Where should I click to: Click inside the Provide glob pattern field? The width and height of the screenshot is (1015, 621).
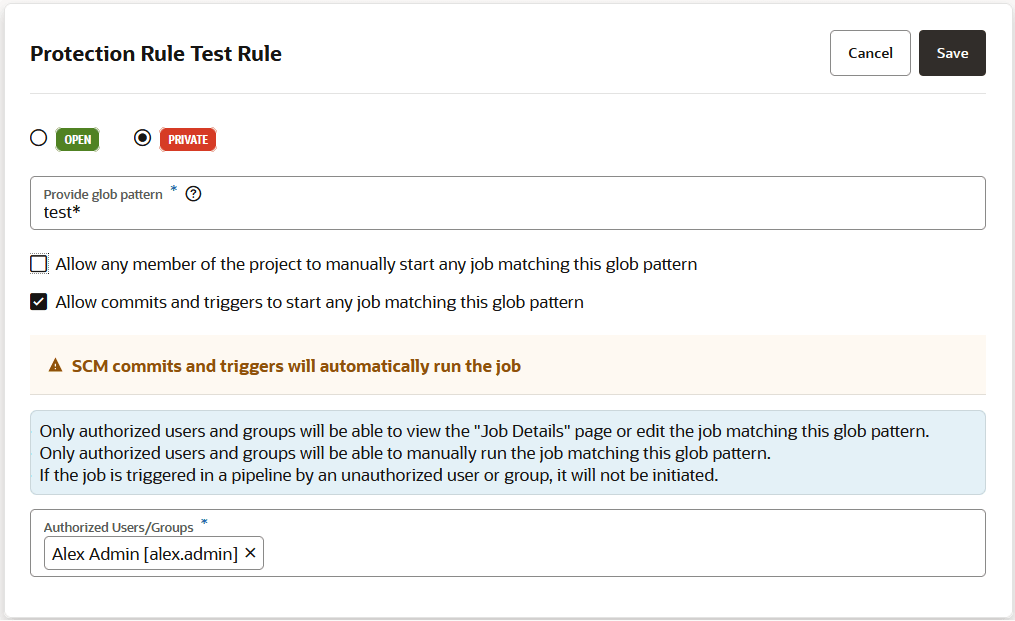click(400, 210)
